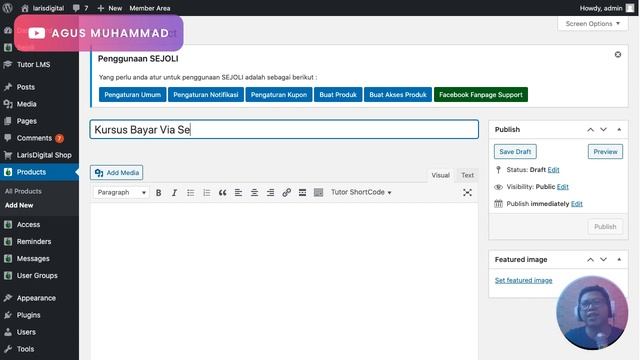Open All Products submenu
Screen dimensions: 640x360
click(23, 191)
